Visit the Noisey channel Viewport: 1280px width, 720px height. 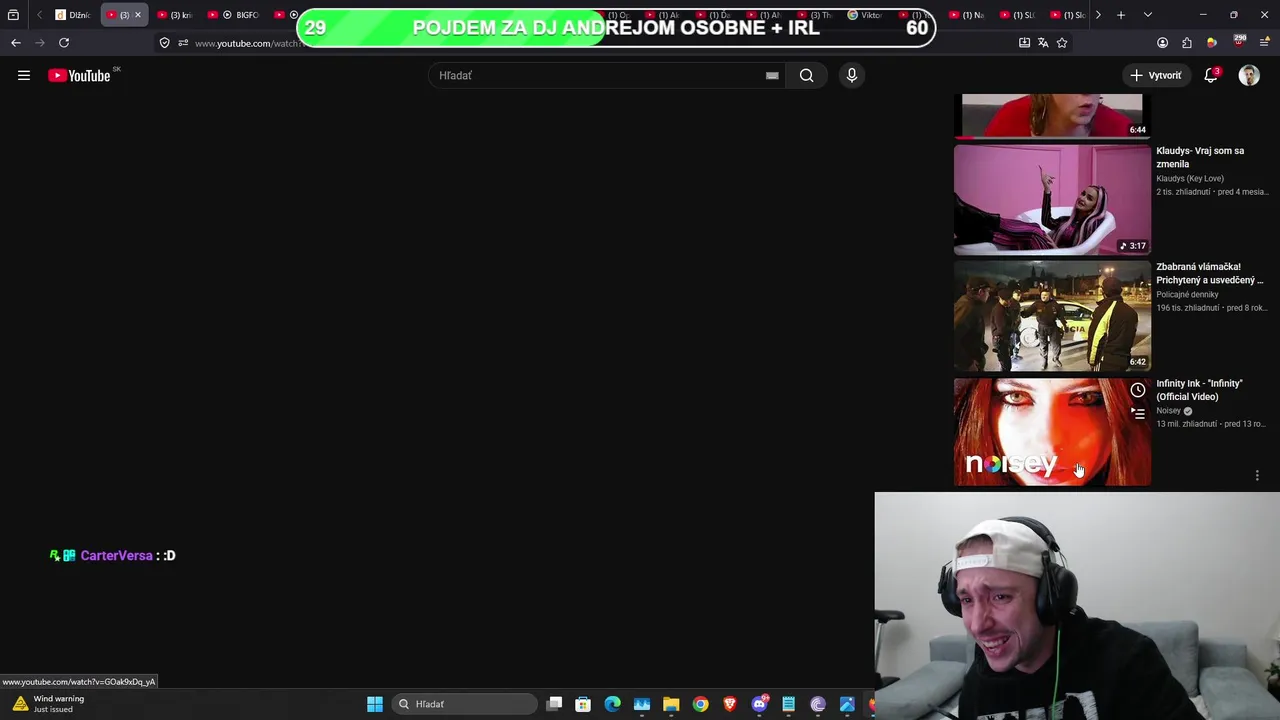1168,411
